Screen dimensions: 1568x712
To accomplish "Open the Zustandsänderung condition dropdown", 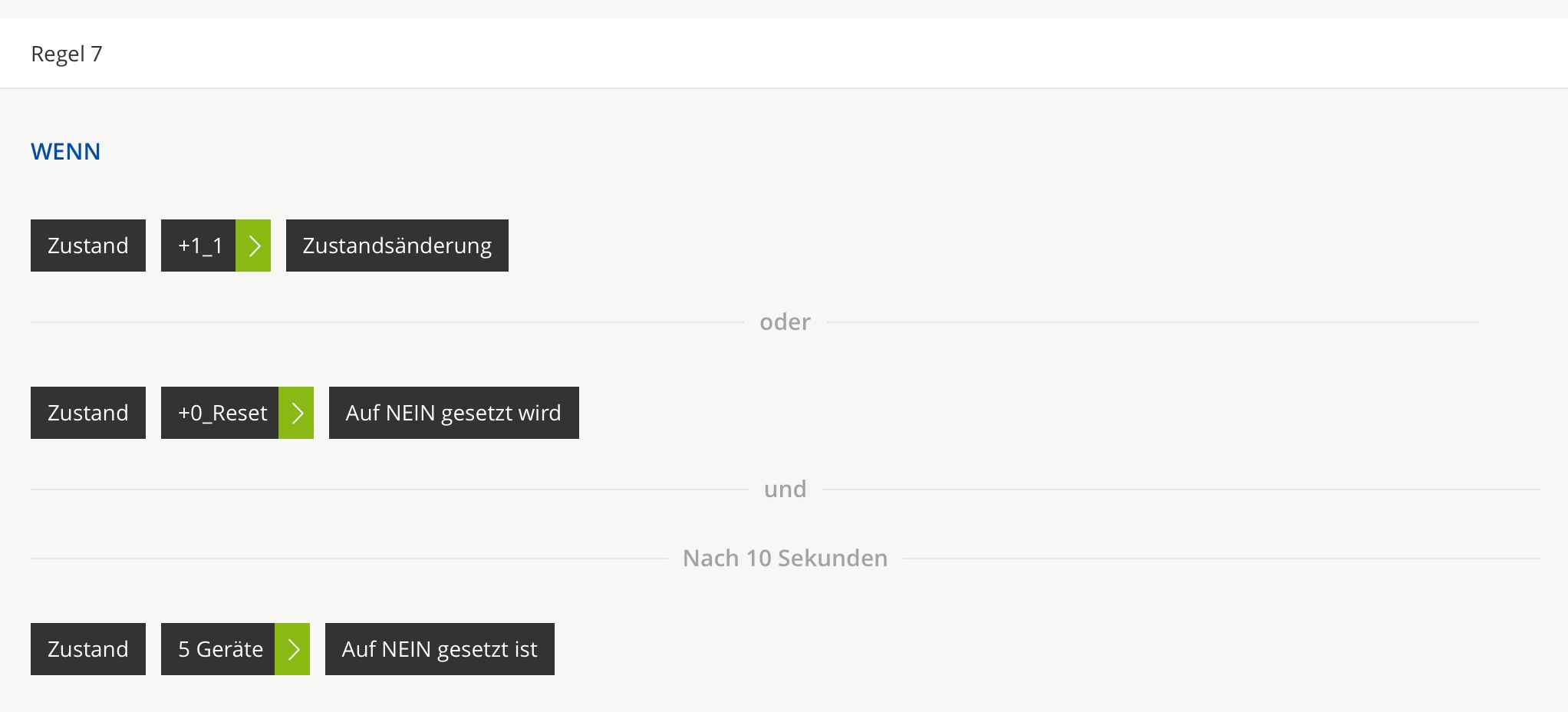I will [x=397, y=246].
